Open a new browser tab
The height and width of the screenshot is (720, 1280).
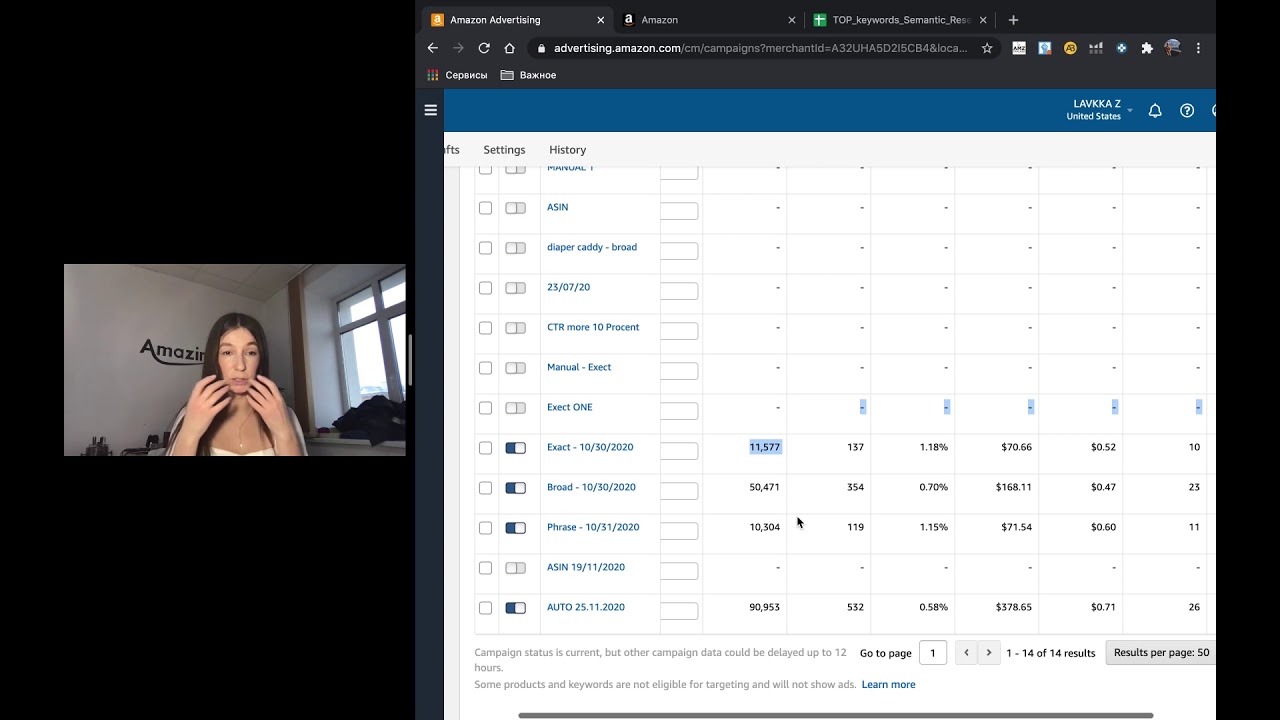1013,20
